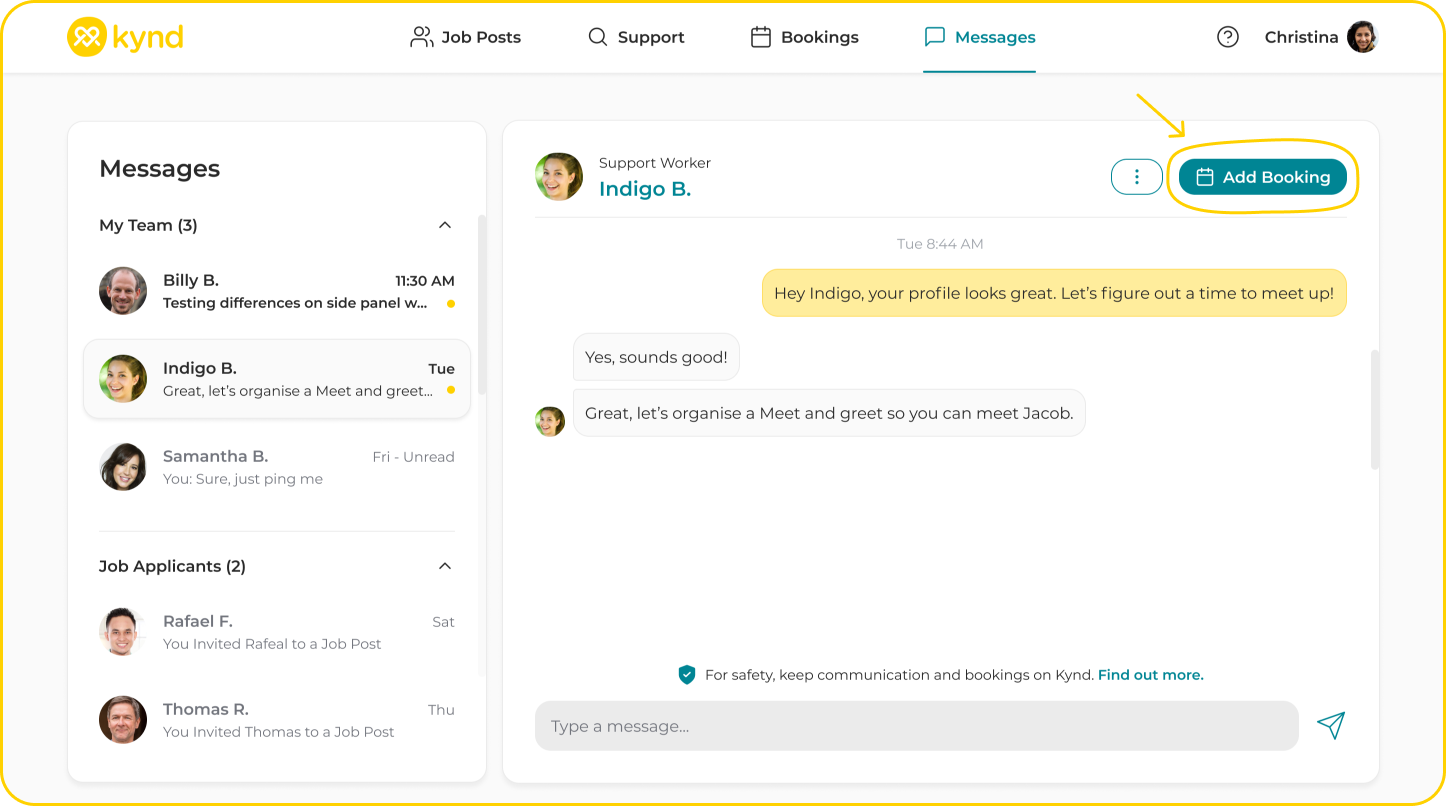Click the Kynd heart logo
The height and width of the screenshot is (806, 1446).
pos(87,37)
